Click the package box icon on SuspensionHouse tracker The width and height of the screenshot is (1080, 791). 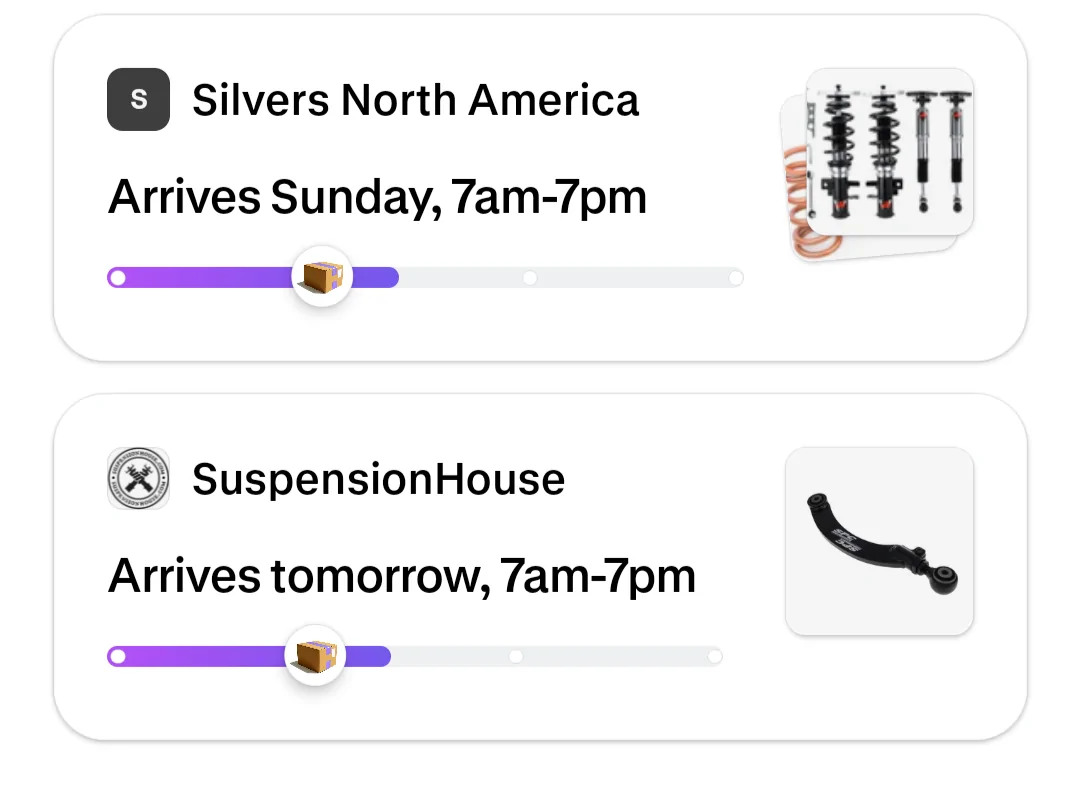315,655
